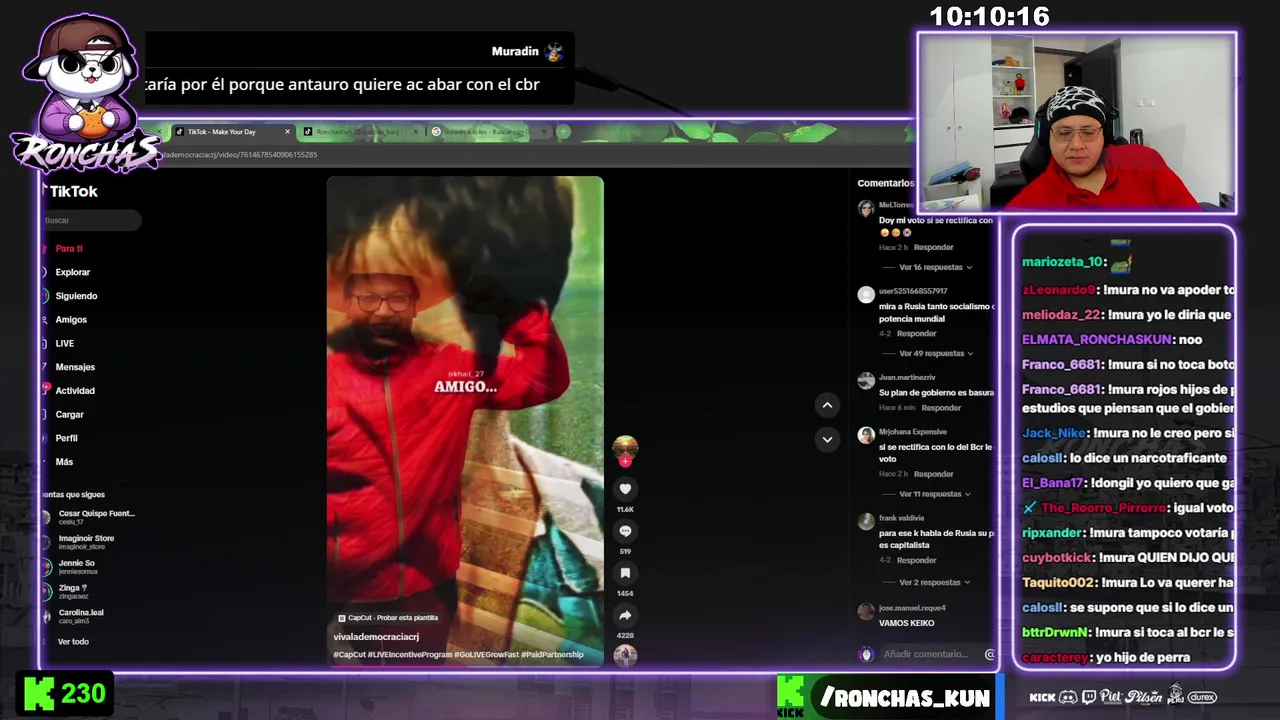Expand Ver 16 respuestas replies
Image resolution: width=1280 pixels, height=720 pixels.
click(x=936, y=267)
